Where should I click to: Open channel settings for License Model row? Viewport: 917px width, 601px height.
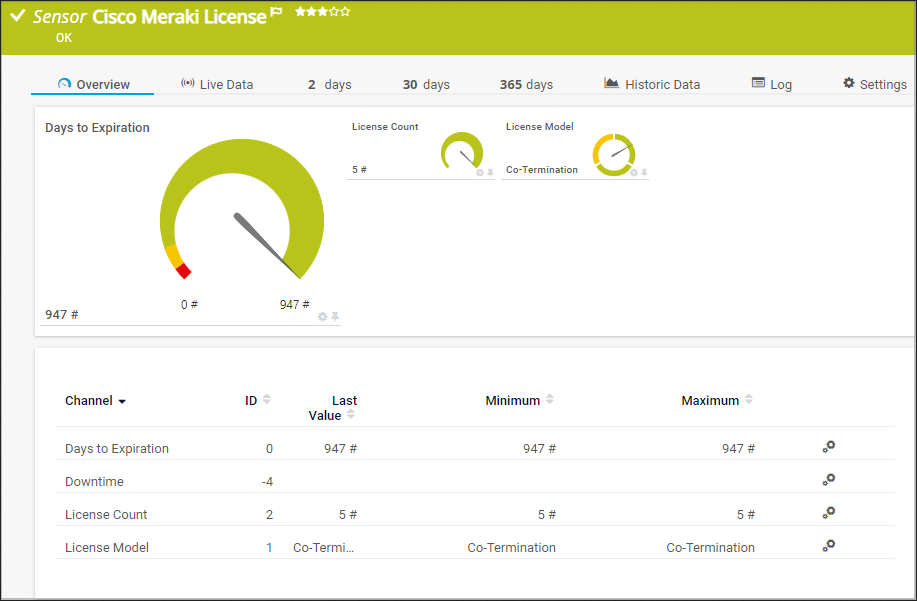pyautogui.click(x=828, y=545)
